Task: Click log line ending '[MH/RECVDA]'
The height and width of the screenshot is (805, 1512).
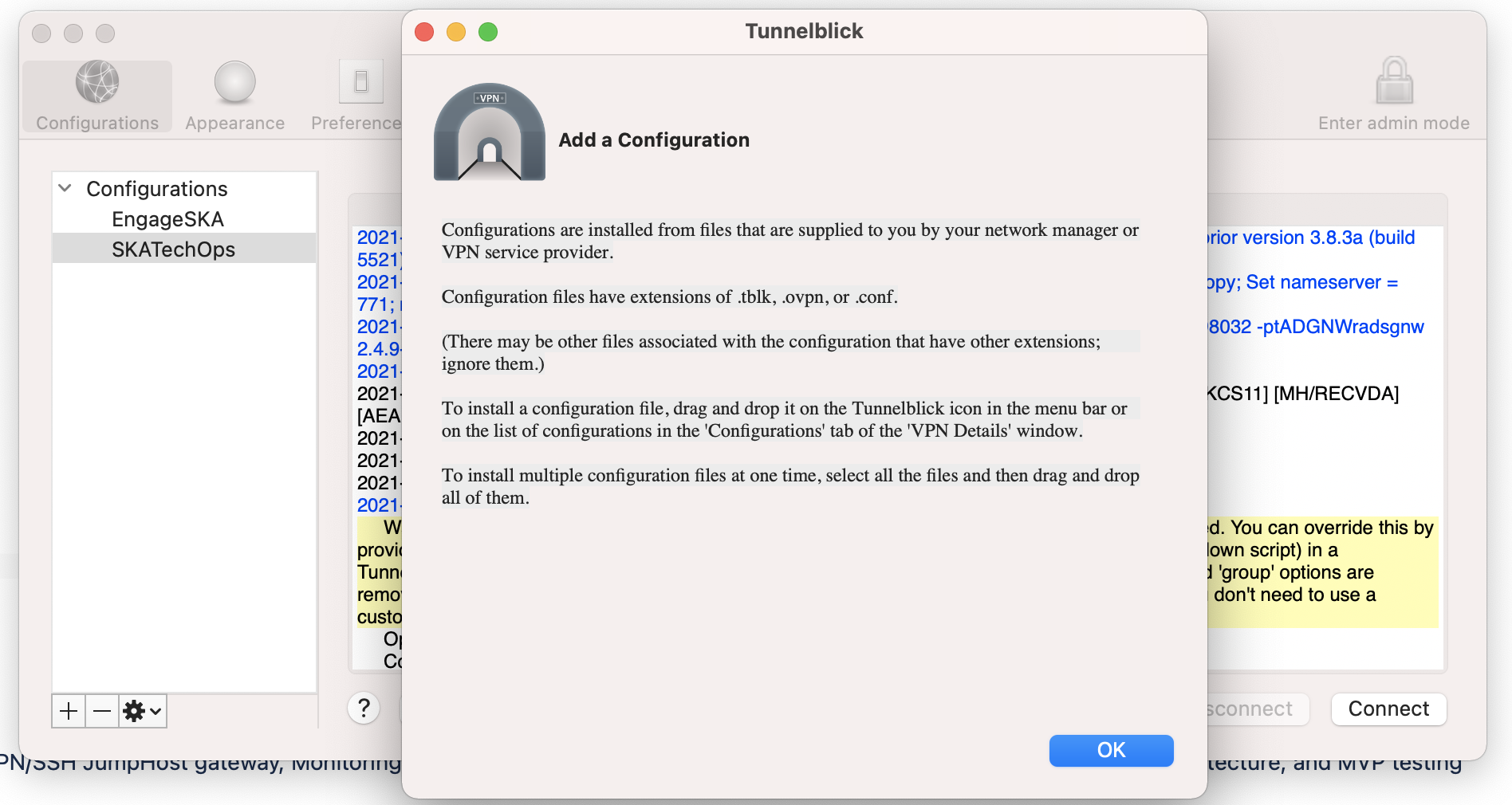Action: tap(1303, 394)
